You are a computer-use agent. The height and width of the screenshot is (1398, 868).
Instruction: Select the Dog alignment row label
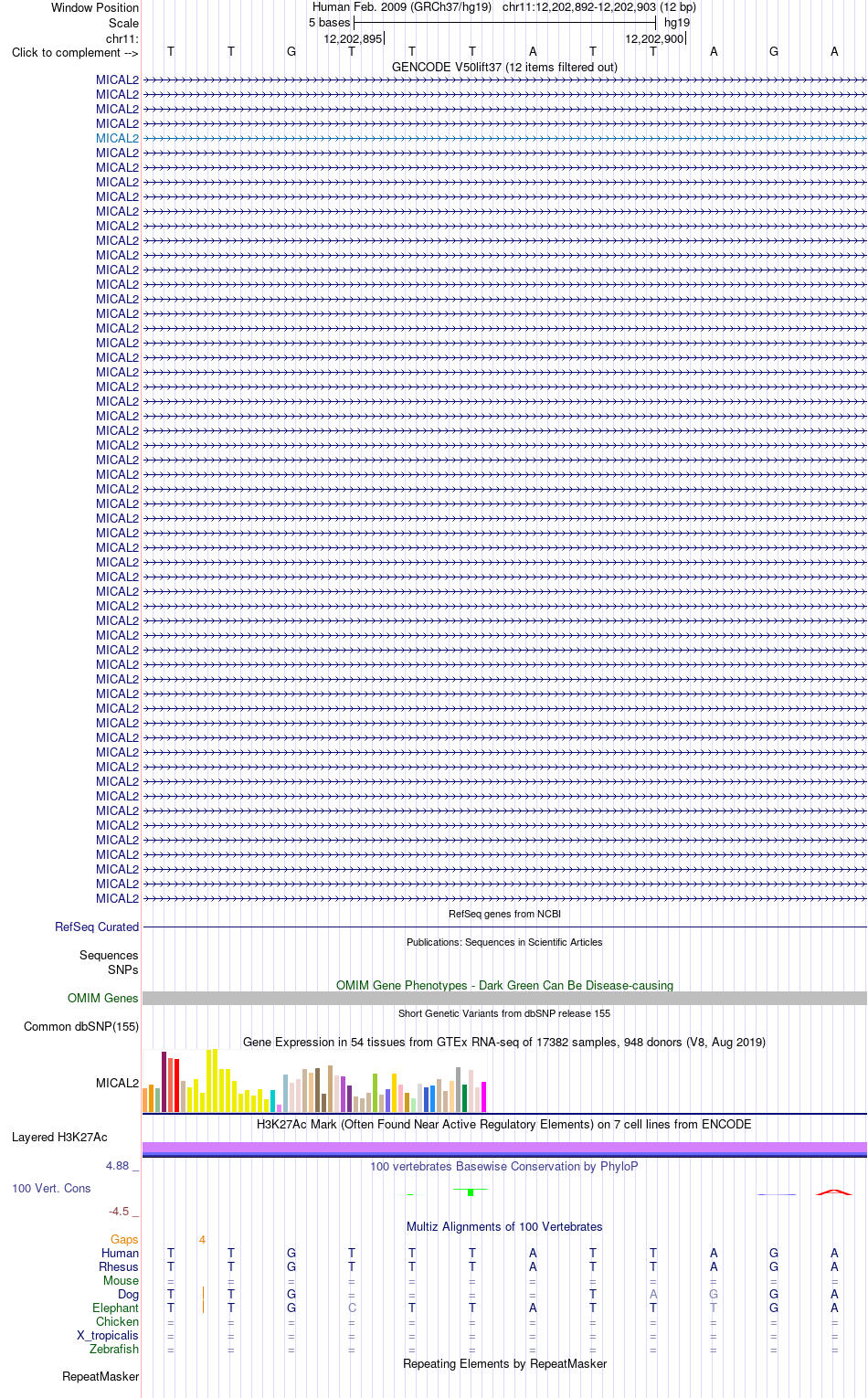pos(129,1294)
